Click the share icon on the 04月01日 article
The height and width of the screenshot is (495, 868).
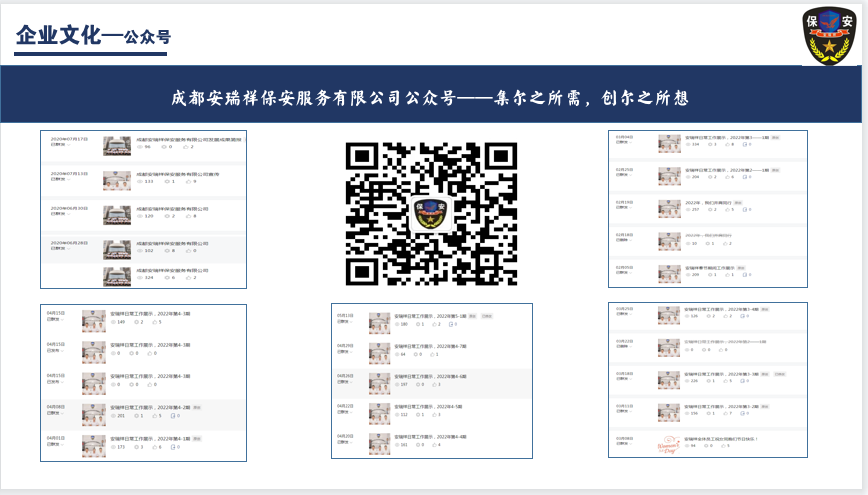click(x=173, y=447)
